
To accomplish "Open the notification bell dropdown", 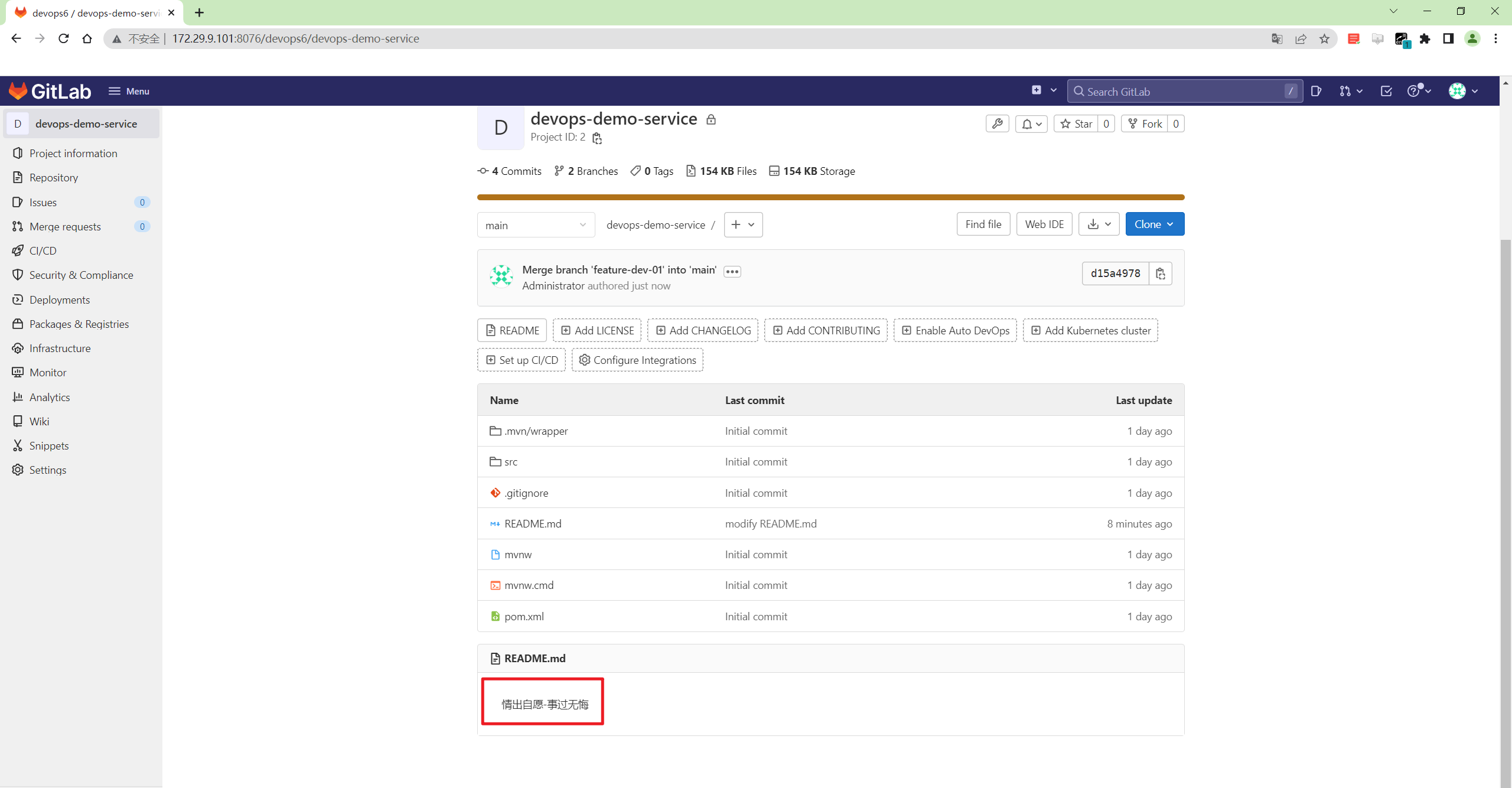I will (1031, 123).
